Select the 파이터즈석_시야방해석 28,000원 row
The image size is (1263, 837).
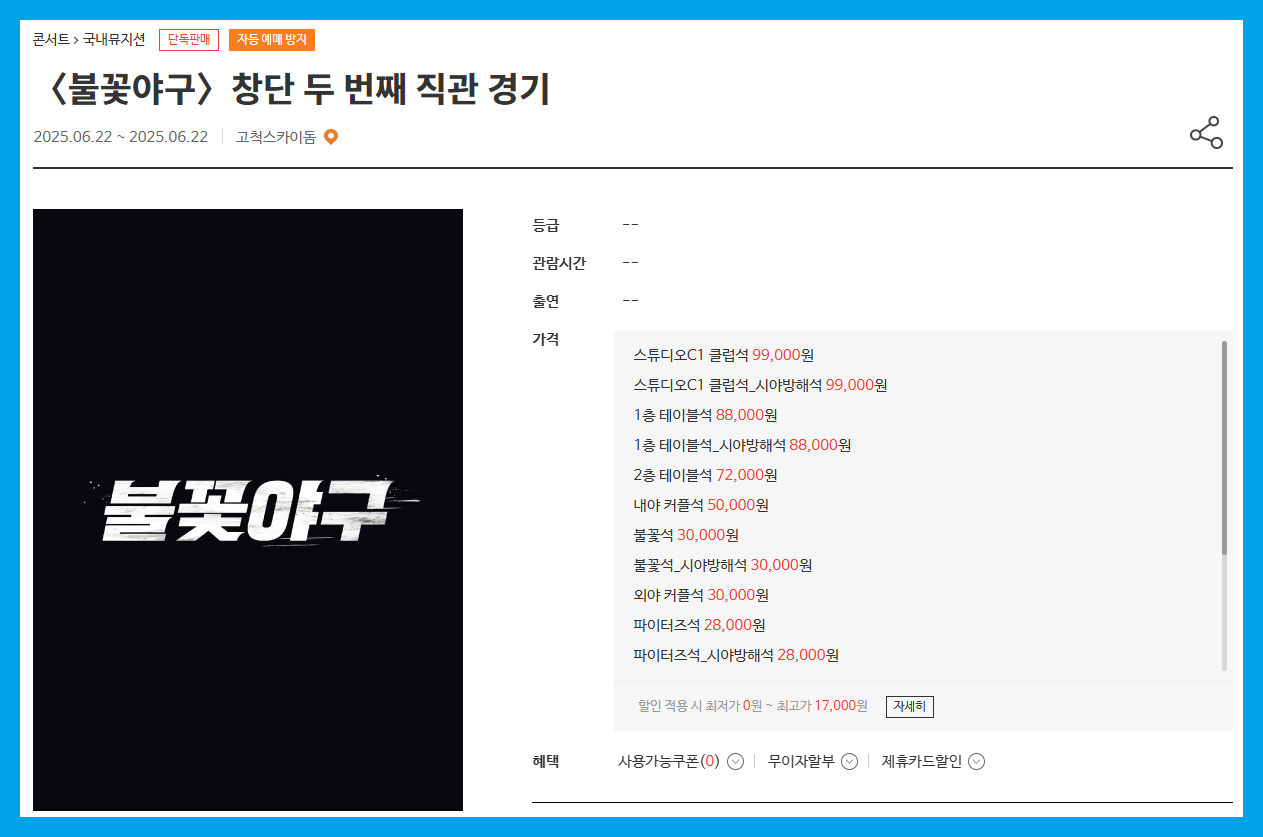click(736, 655)
